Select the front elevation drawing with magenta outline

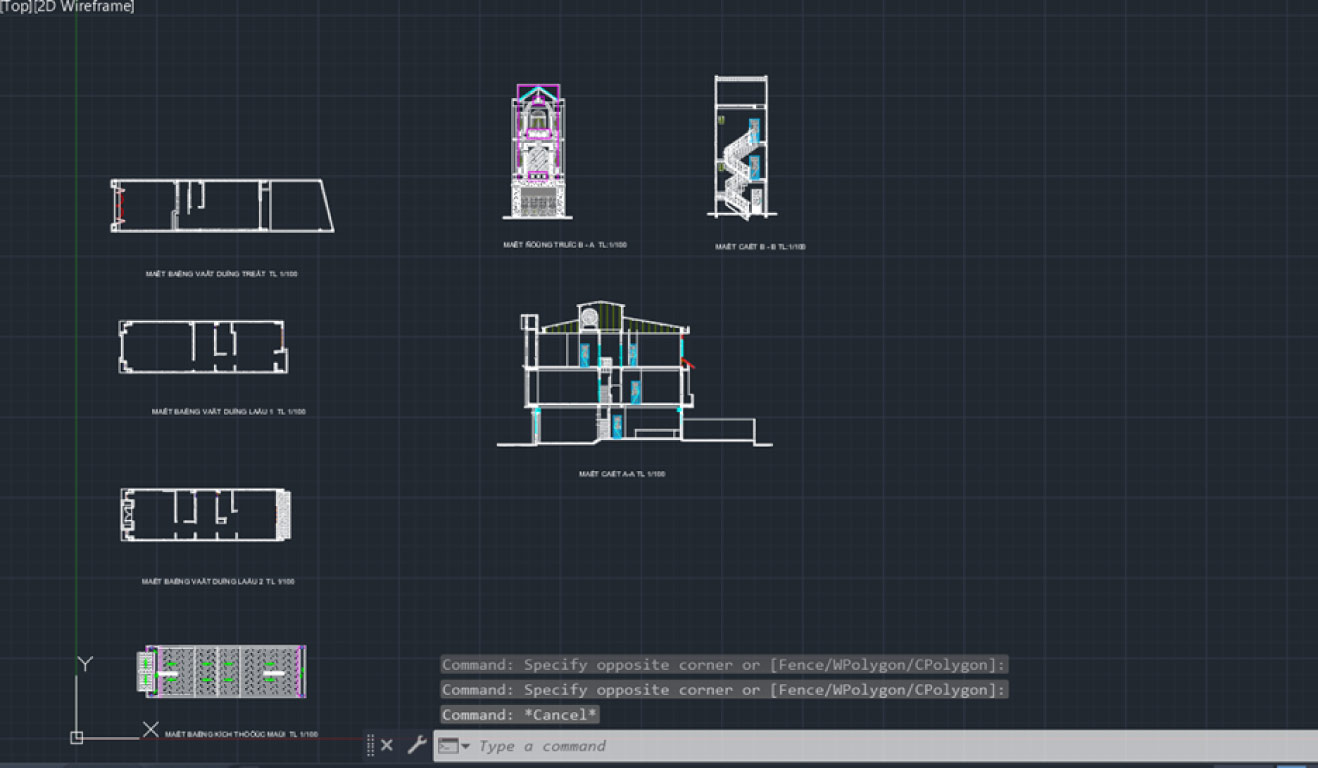[x=538, y=151]
